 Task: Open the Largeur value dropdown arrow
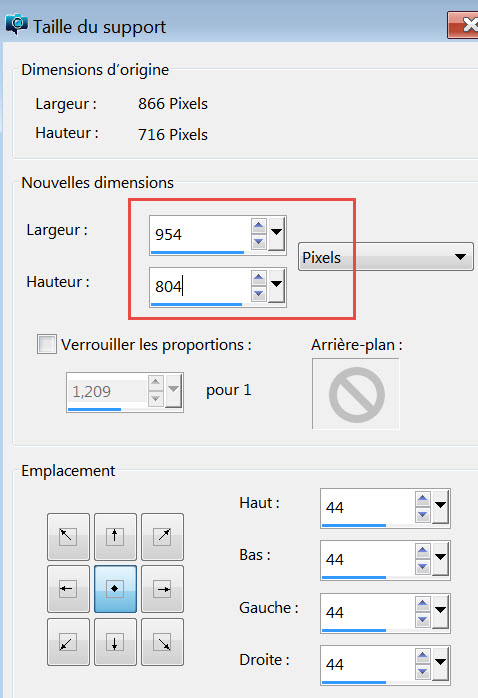tap(276, 234)
